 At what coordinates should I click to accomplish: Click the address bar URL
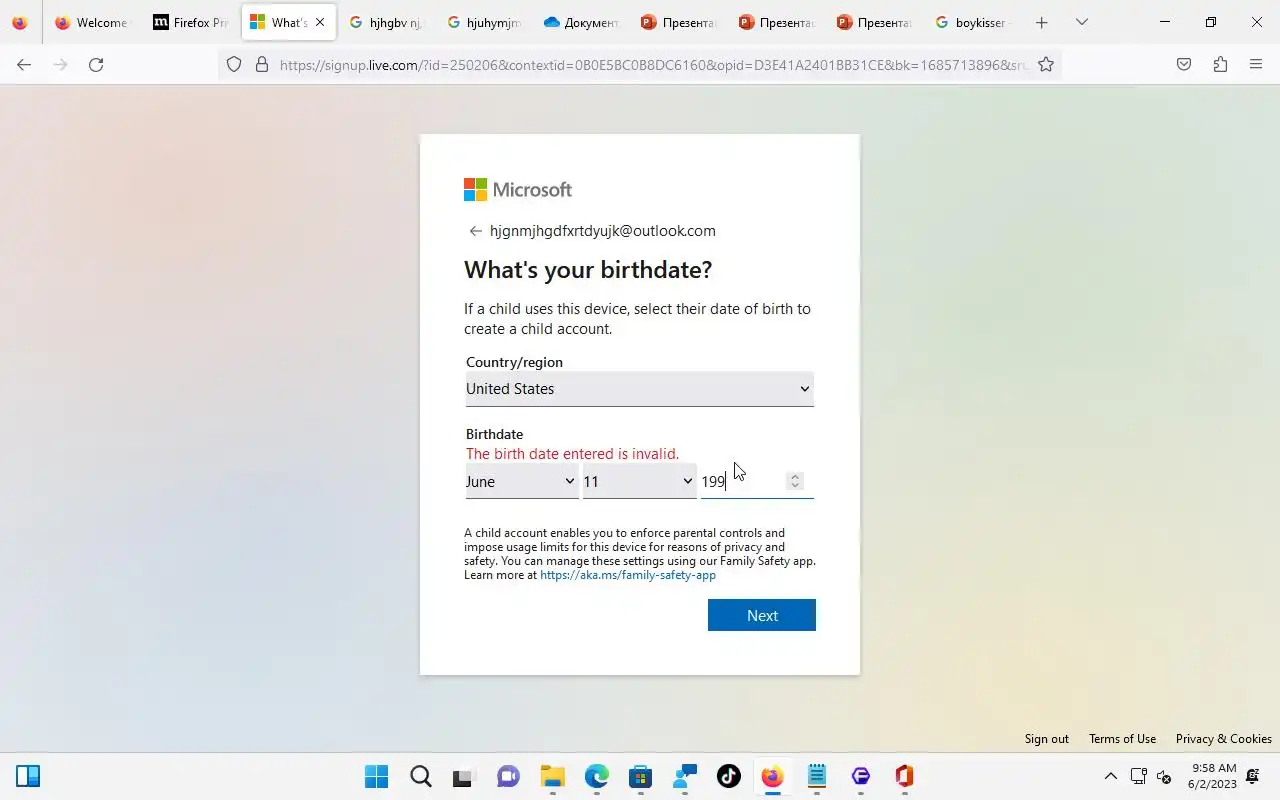click(653, 64)
